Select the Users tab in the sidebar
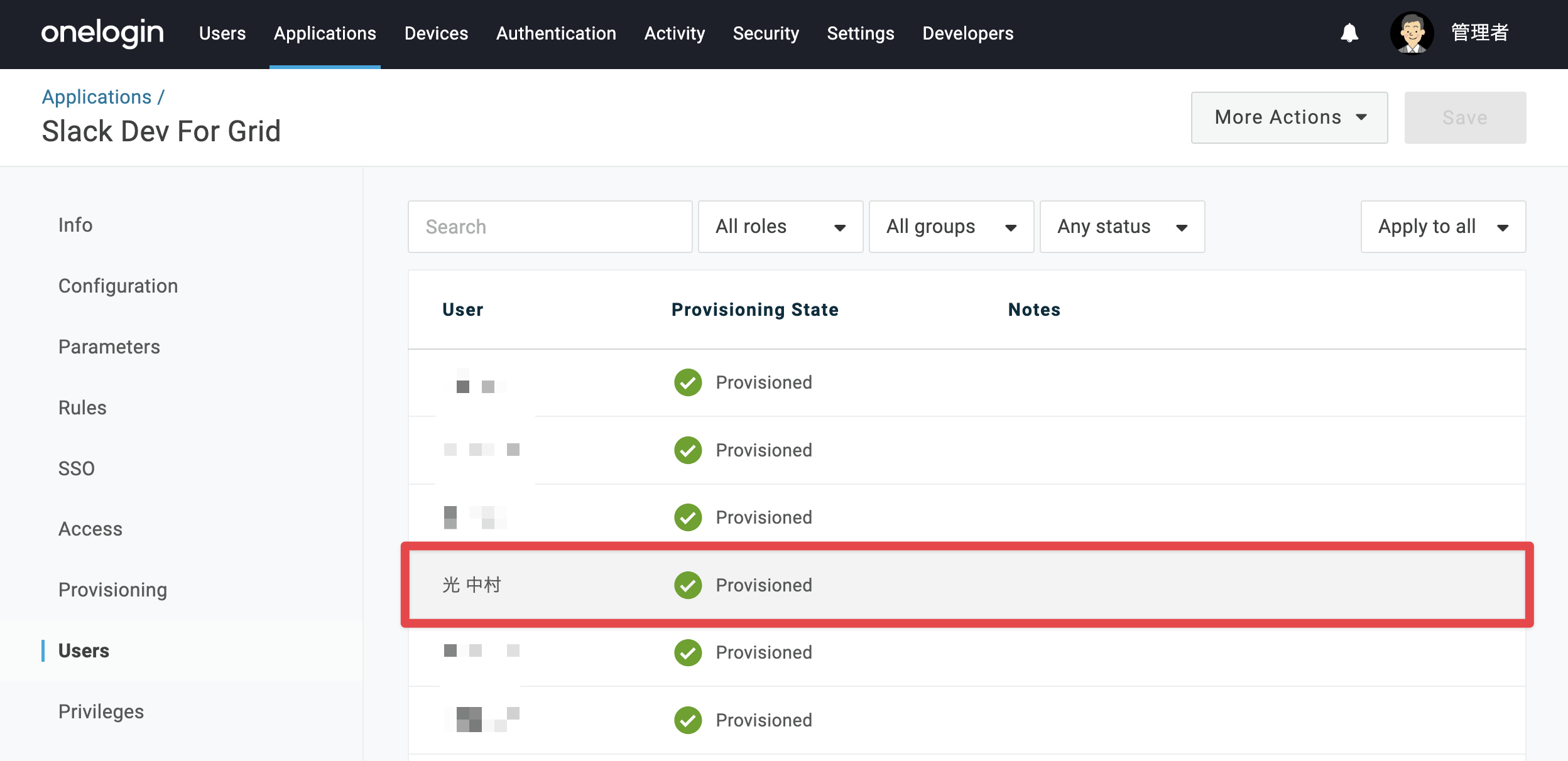This screenshot has width=1568, height=761. click(x=84, y=650)
